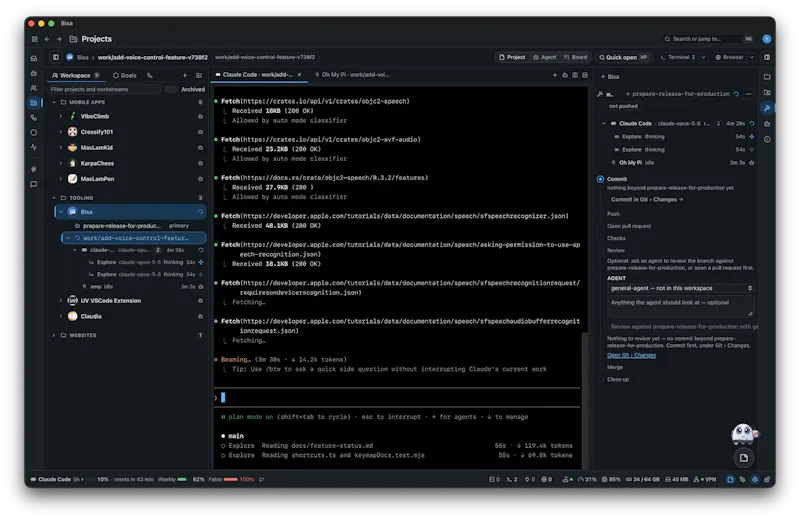
Task: Open the user avatar at top right
Action: [x=766, y=39]
